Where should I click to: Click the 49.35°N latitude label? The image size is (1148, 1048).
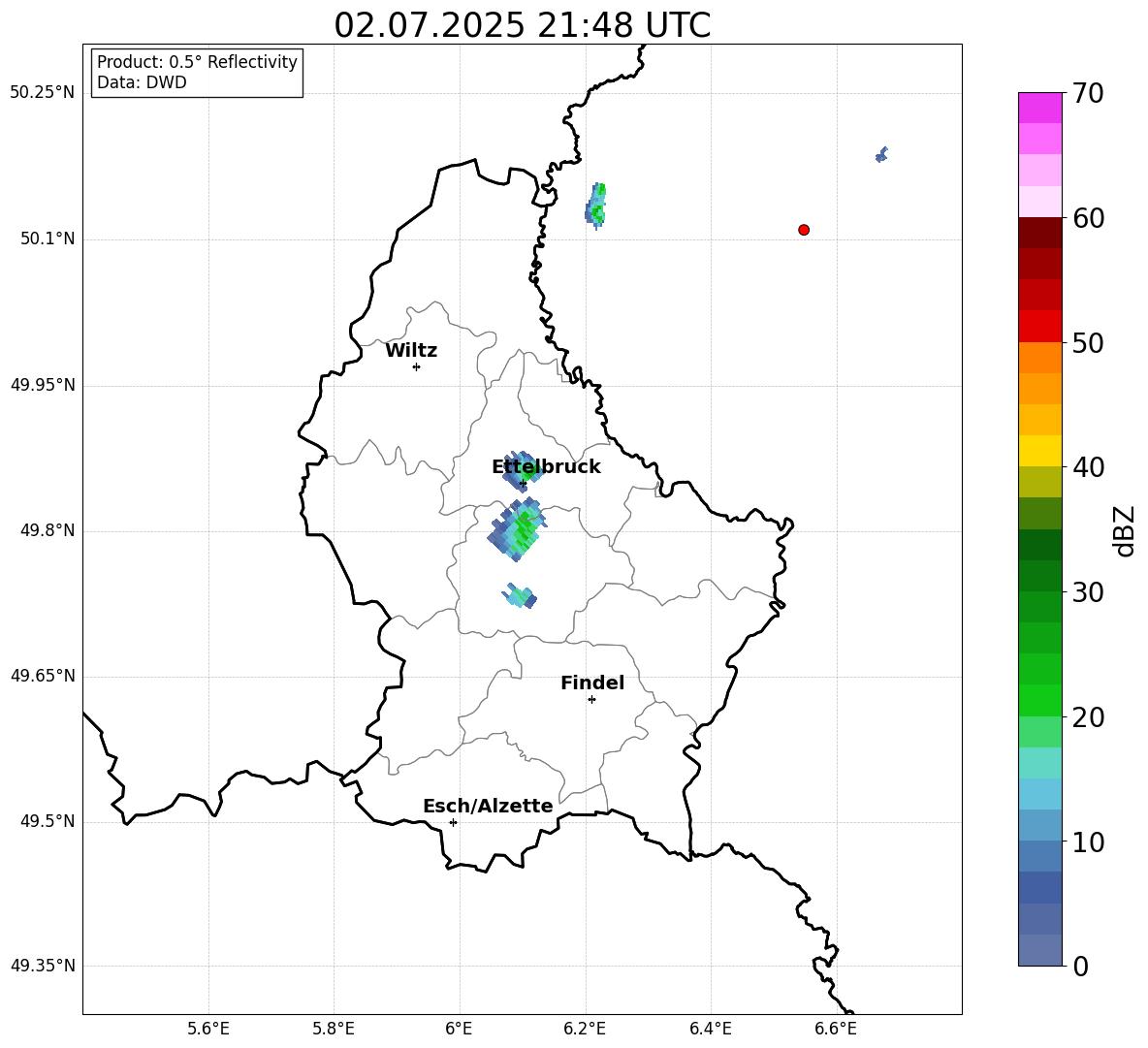[x=43, y=966]
